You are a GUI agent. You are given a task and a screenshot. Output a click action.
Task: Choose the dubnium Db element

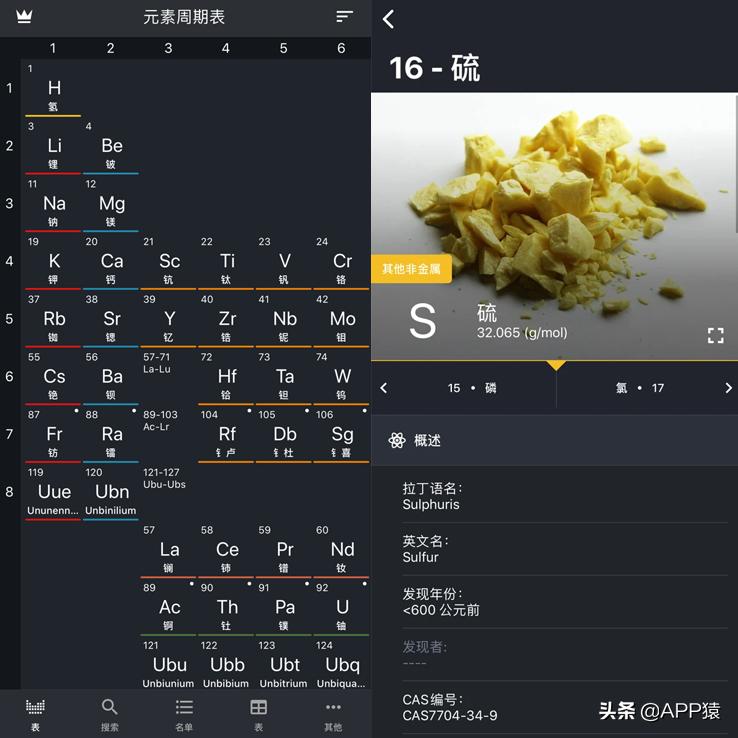pos(284,435)
